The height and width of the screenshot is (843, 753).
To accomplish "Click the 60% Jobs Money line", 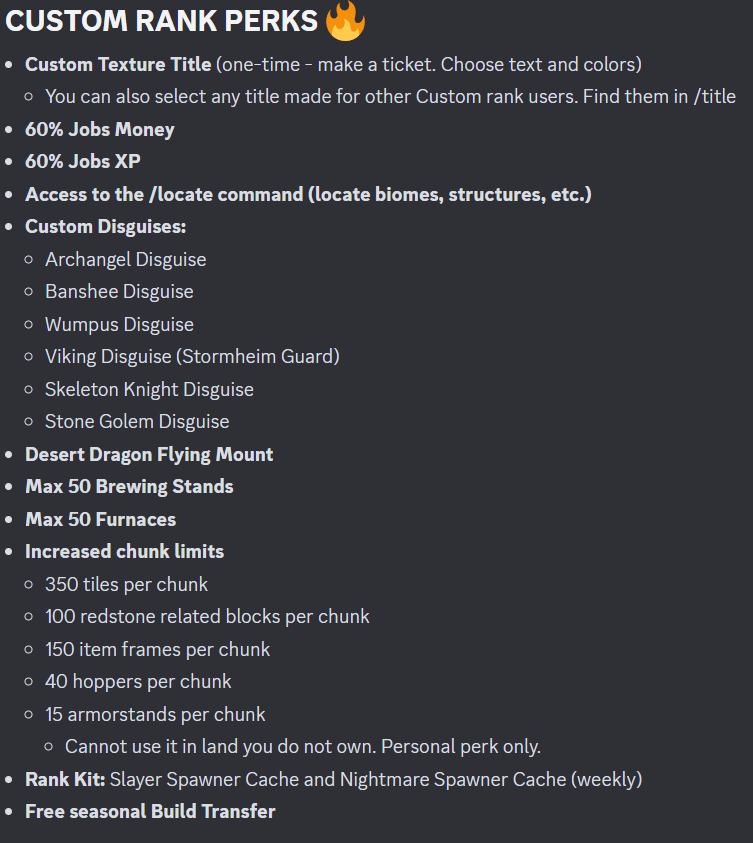I will [100, 130].
